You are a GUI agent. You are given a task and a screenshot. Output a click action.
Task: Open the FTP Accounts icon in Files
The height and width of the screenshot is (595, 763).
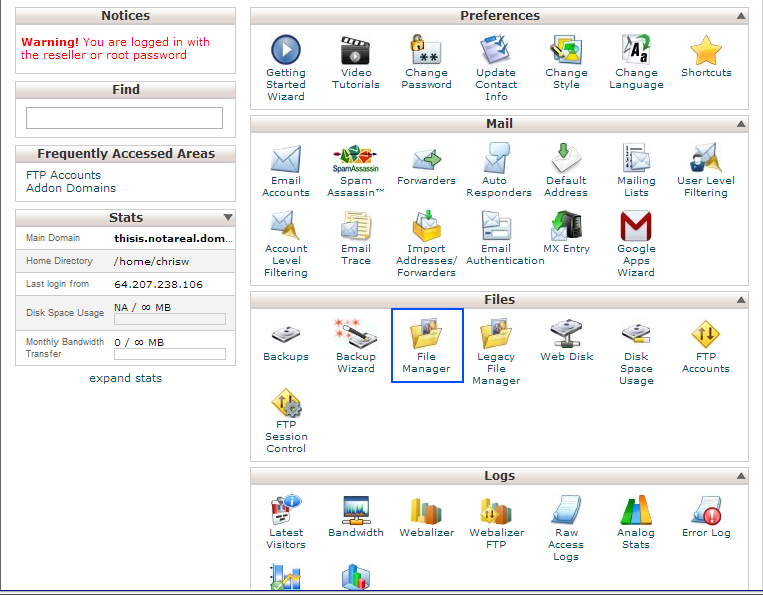pos(706,346)
